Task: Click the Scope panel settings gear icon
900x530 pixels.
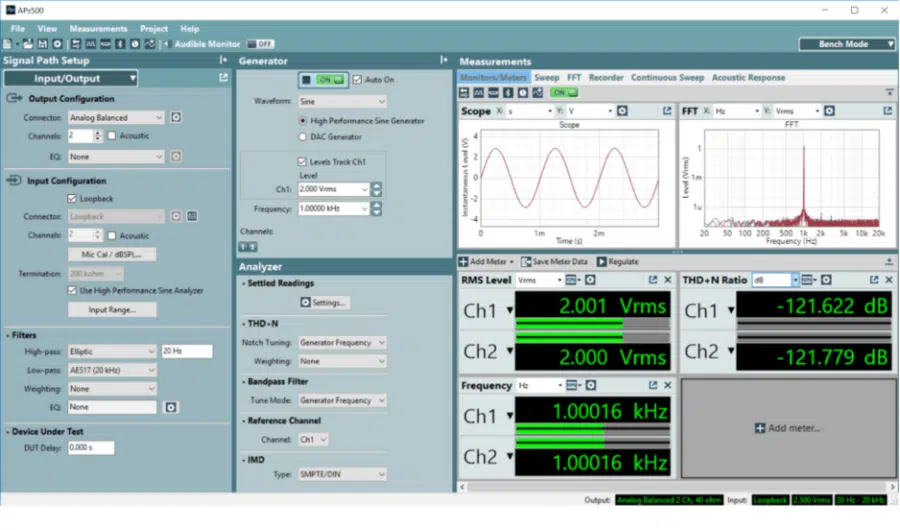Action: (622, 111)
